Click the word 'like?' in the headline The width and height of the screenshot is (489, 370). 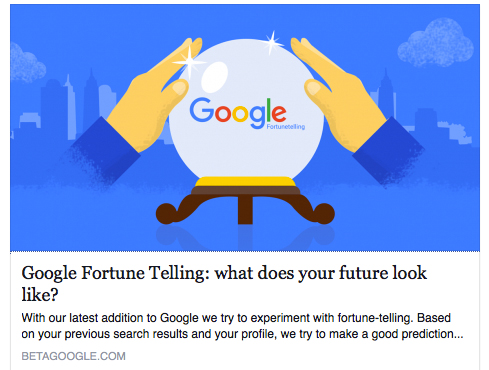point(40,294)
